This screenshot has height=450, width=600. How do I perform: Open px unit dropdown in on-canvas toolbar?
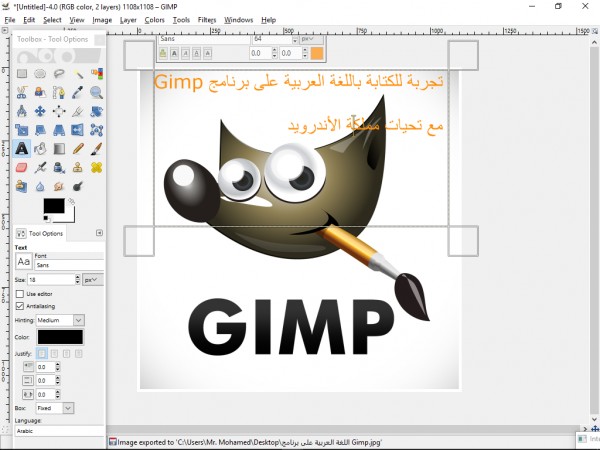[x=311, y=39]
